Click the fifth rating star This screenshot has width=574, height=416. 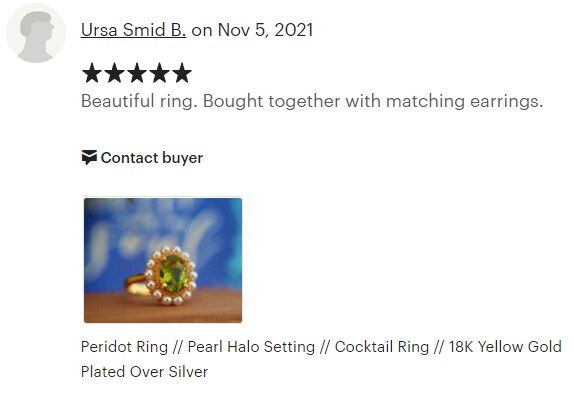point(182,73)
